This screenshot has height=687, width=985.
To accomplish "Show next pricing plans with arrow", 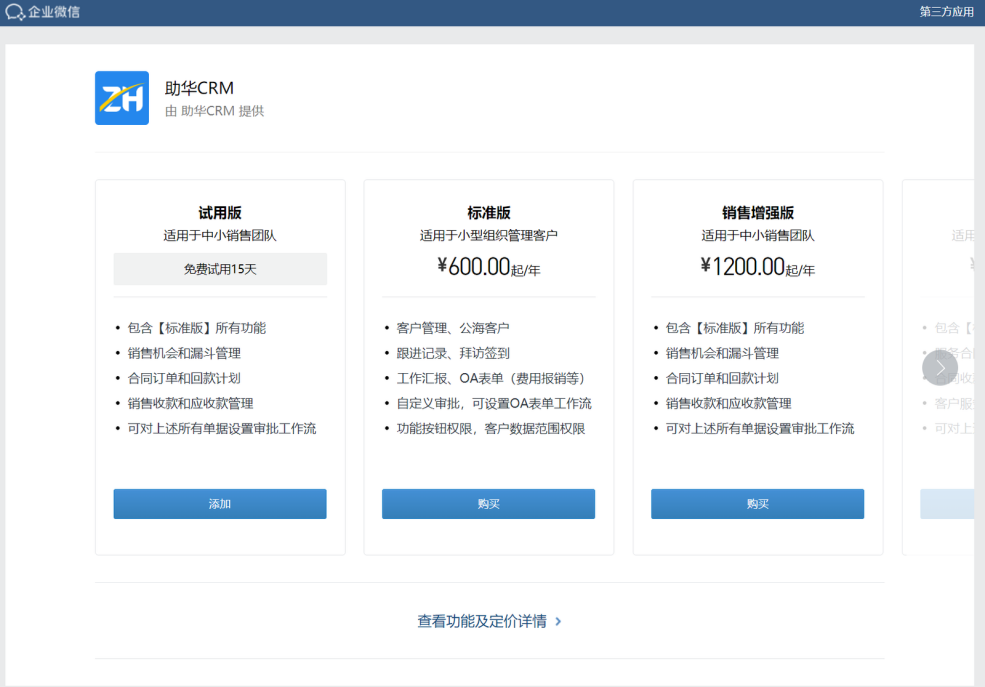I will point(940,367).
